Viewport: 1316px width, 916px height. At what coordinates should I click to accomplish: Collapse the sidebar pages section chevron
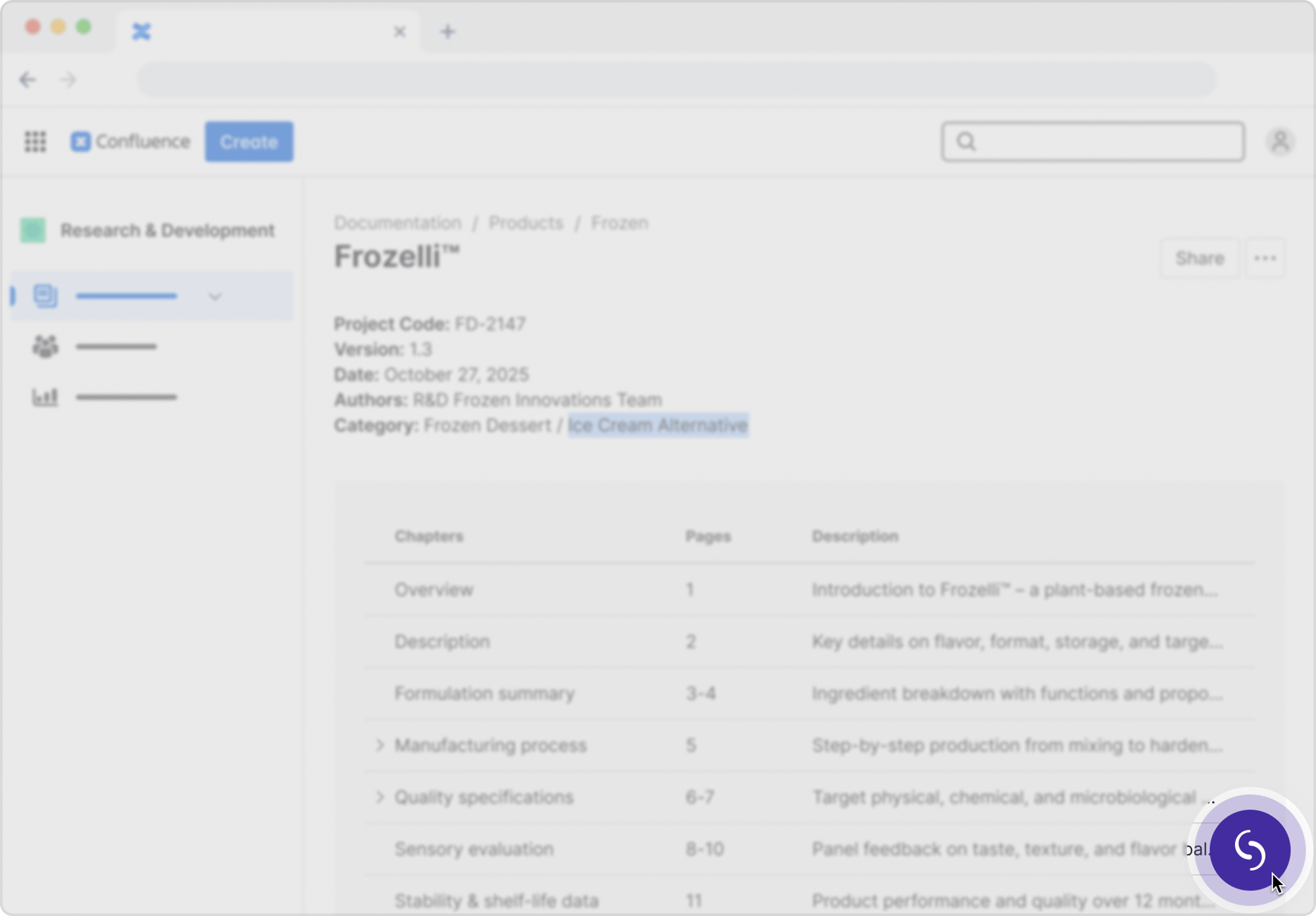(x=215, y=296)
